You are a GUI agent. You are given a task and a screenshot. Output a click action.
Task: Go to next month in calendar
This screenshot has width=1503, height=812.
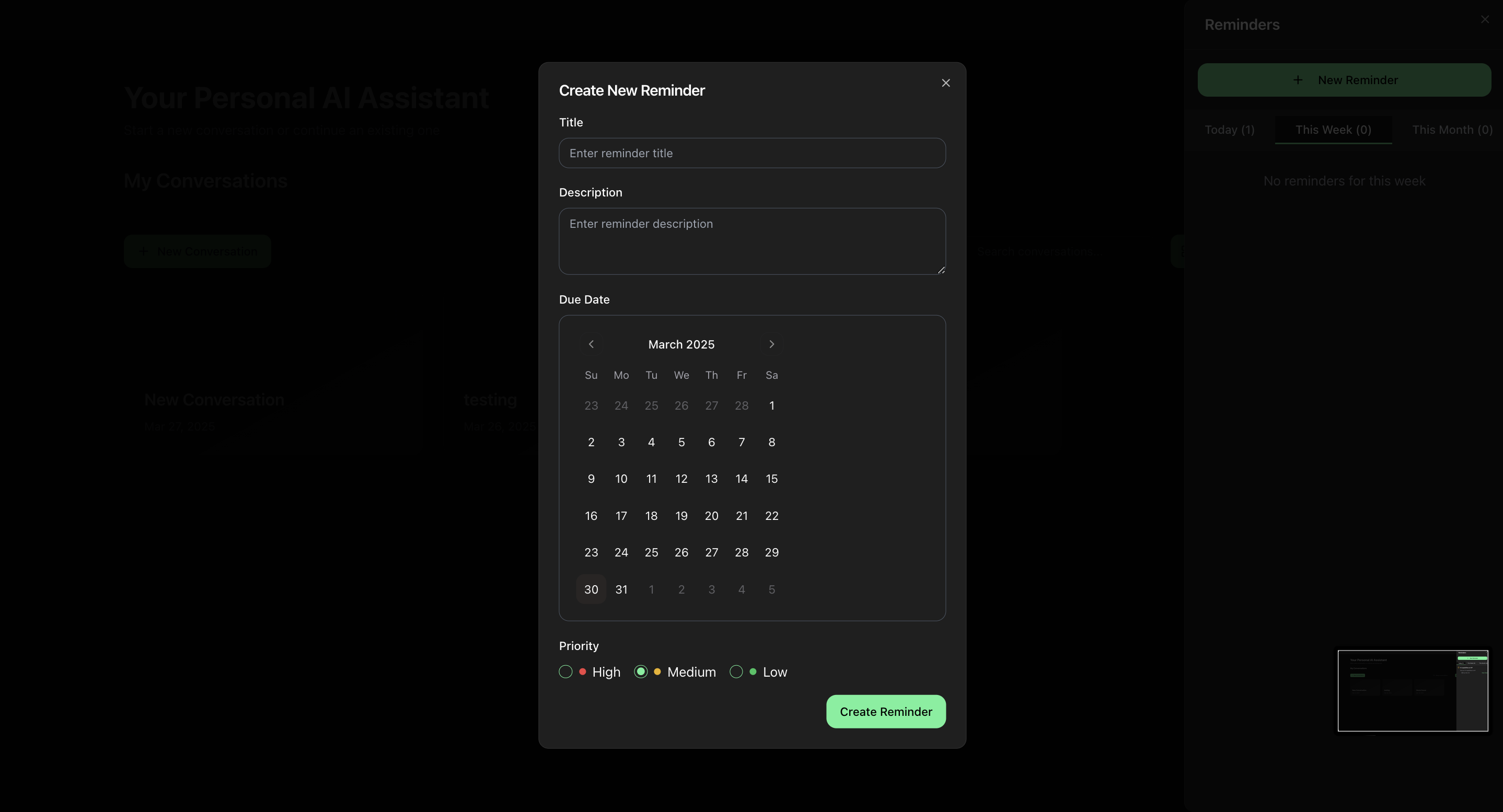771,344
